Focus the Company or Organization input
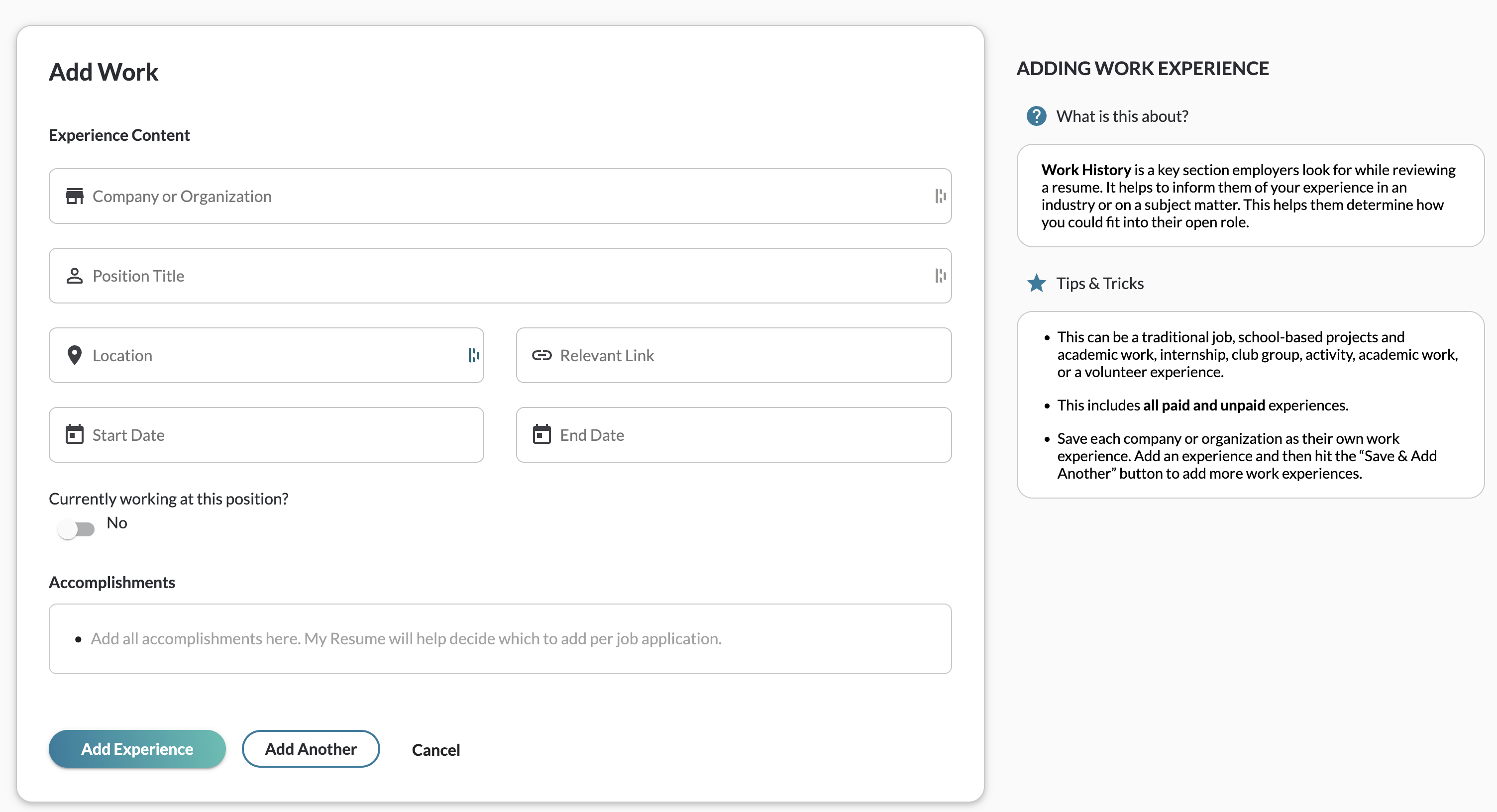Screen dimensions: 1497x812 (x=500, y=197)
